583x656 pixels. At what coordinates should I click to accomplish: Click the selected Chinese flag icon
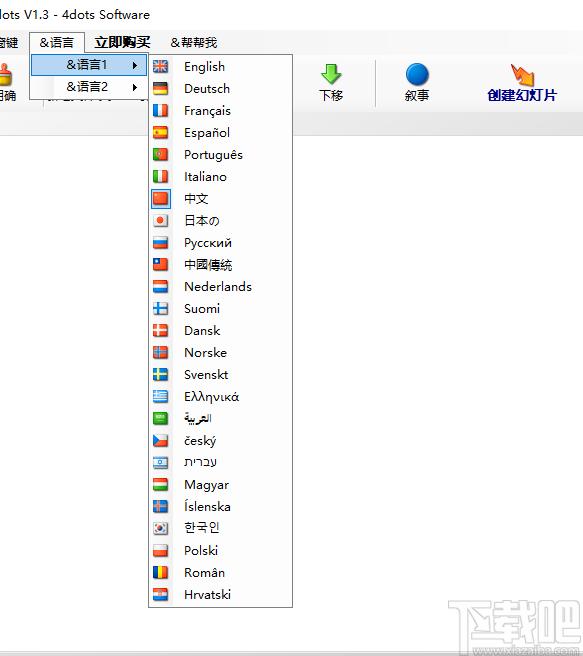(x=161, y=198)
